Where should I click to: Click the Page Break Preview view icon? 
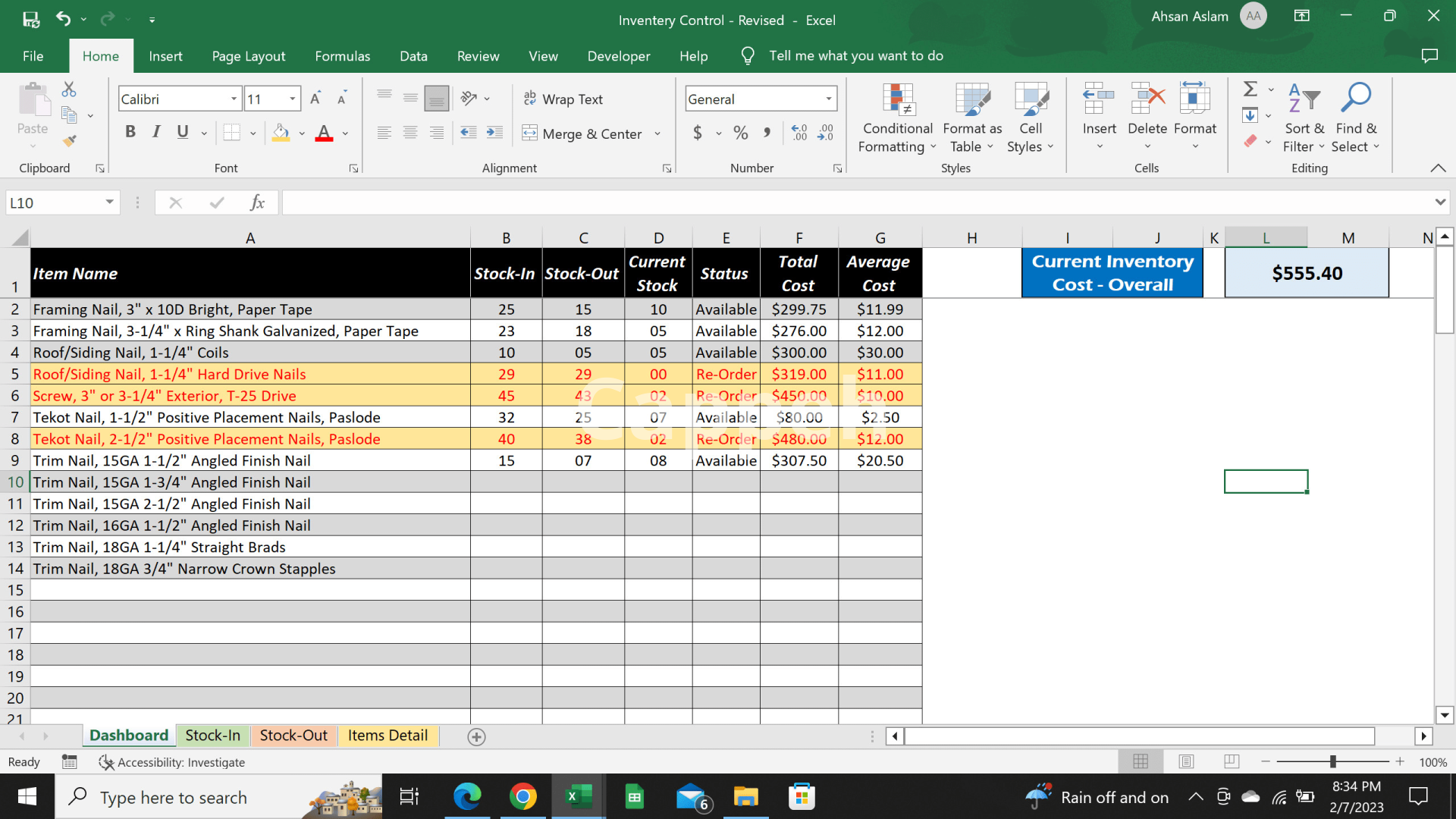1232,761
